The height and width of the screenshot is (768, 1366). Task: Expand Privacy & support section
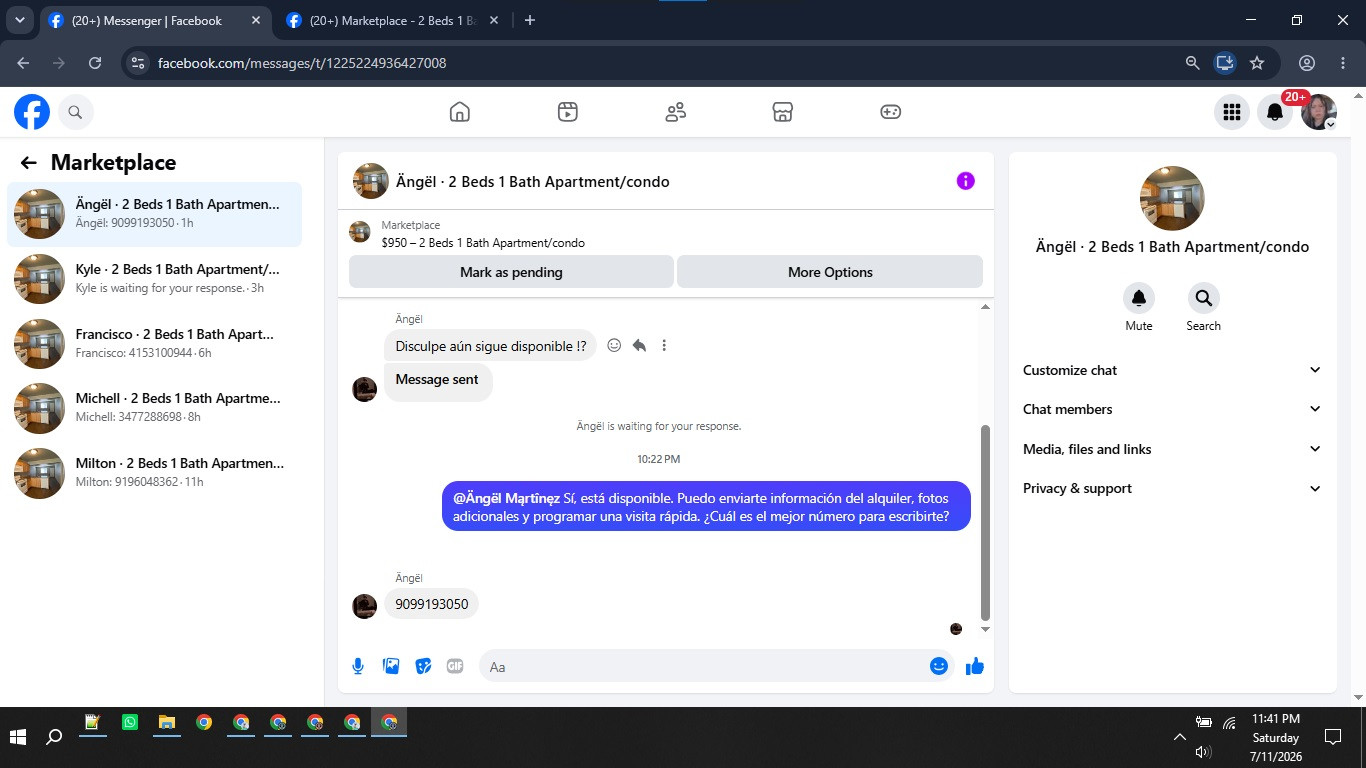[x=1172, y=488]
